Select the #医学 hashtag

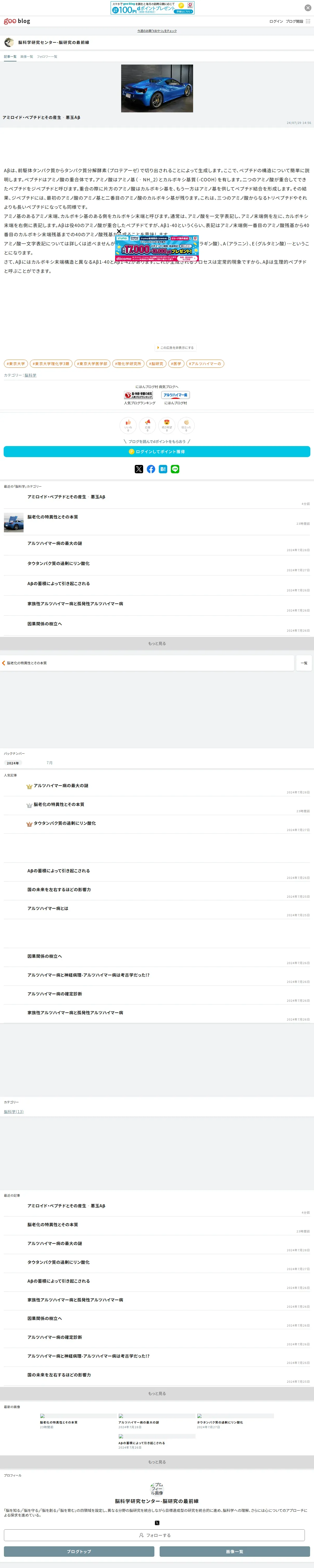tap(176, 364)
